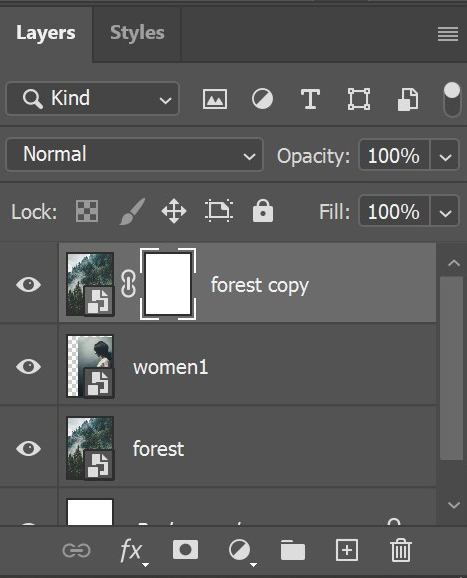Select the forest copy layer image thumbnail

click(90, 284)
